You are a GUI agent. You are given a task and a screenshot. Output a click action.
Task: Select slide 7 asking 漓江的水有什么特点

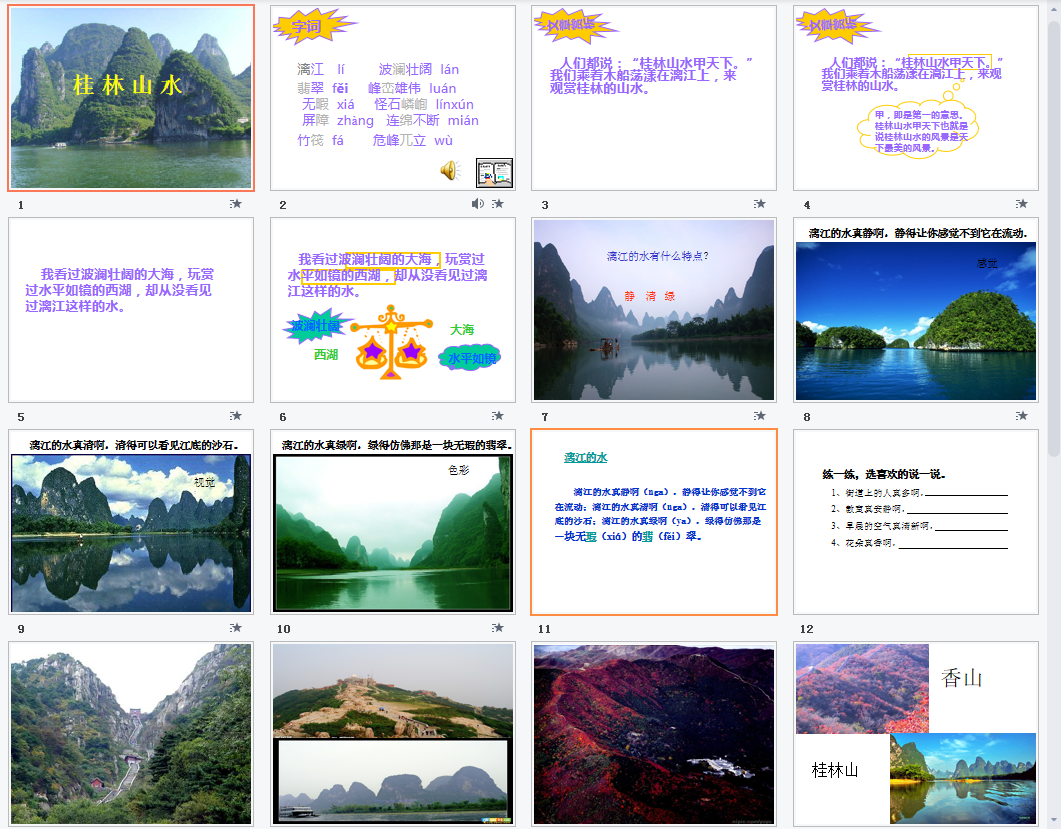click(x=654, y=310)
